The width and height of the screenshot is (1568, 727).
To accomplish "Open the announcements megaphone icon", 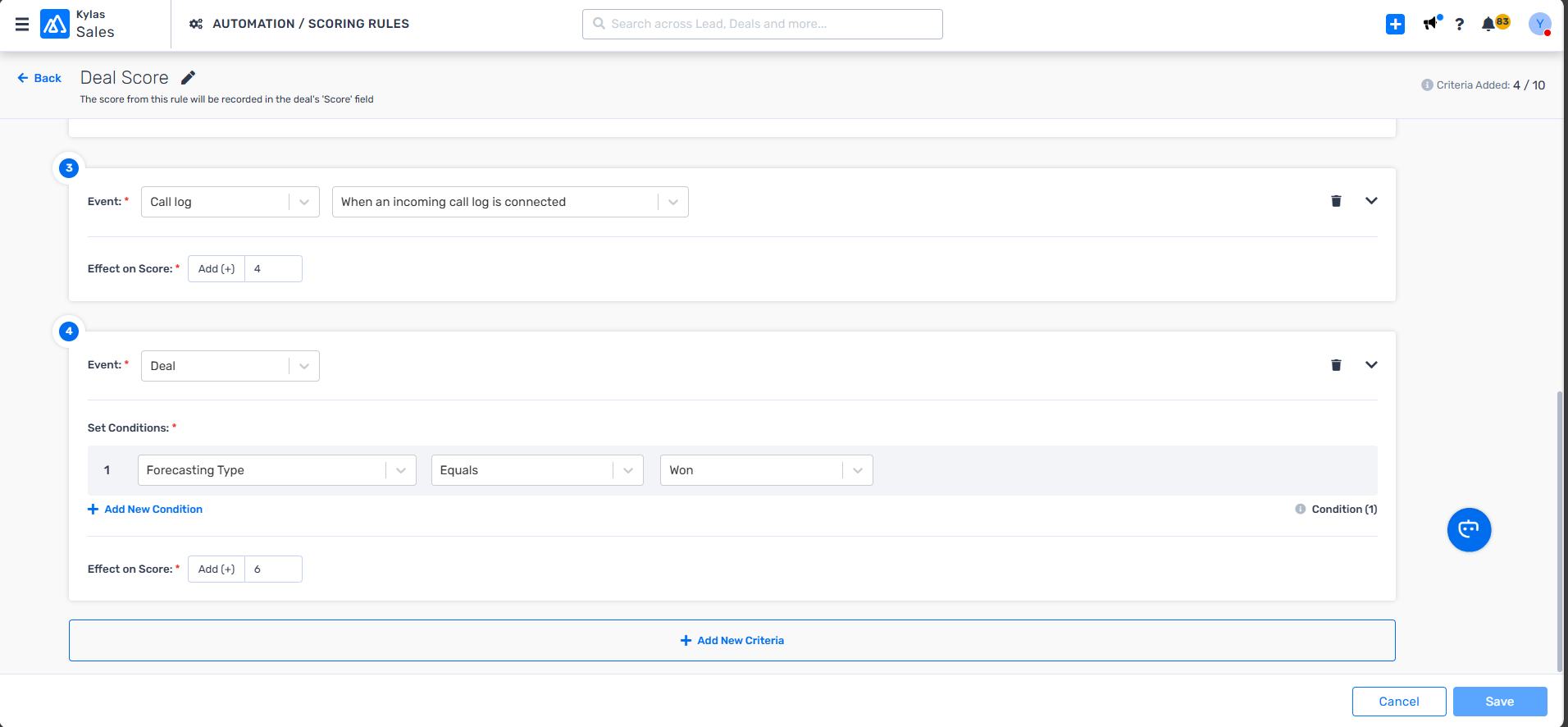I will pos(1431,24).
